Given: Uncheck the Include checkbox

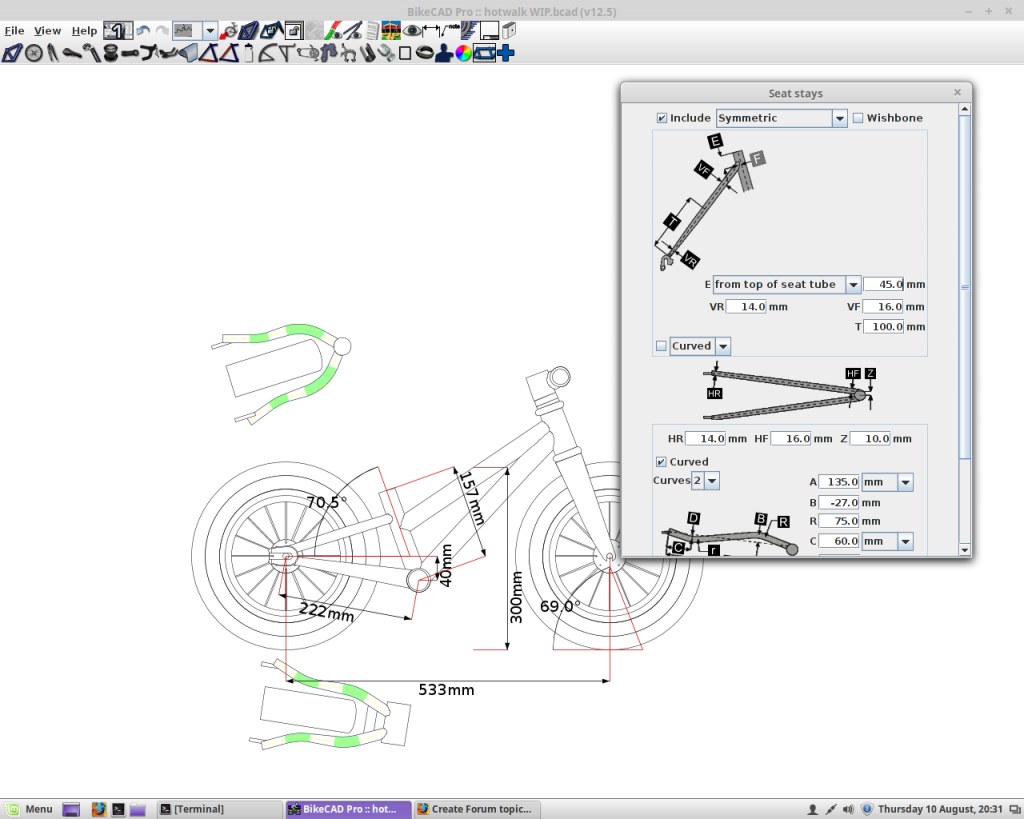Looking at the screenshot, I should click(x=661, y=118).
